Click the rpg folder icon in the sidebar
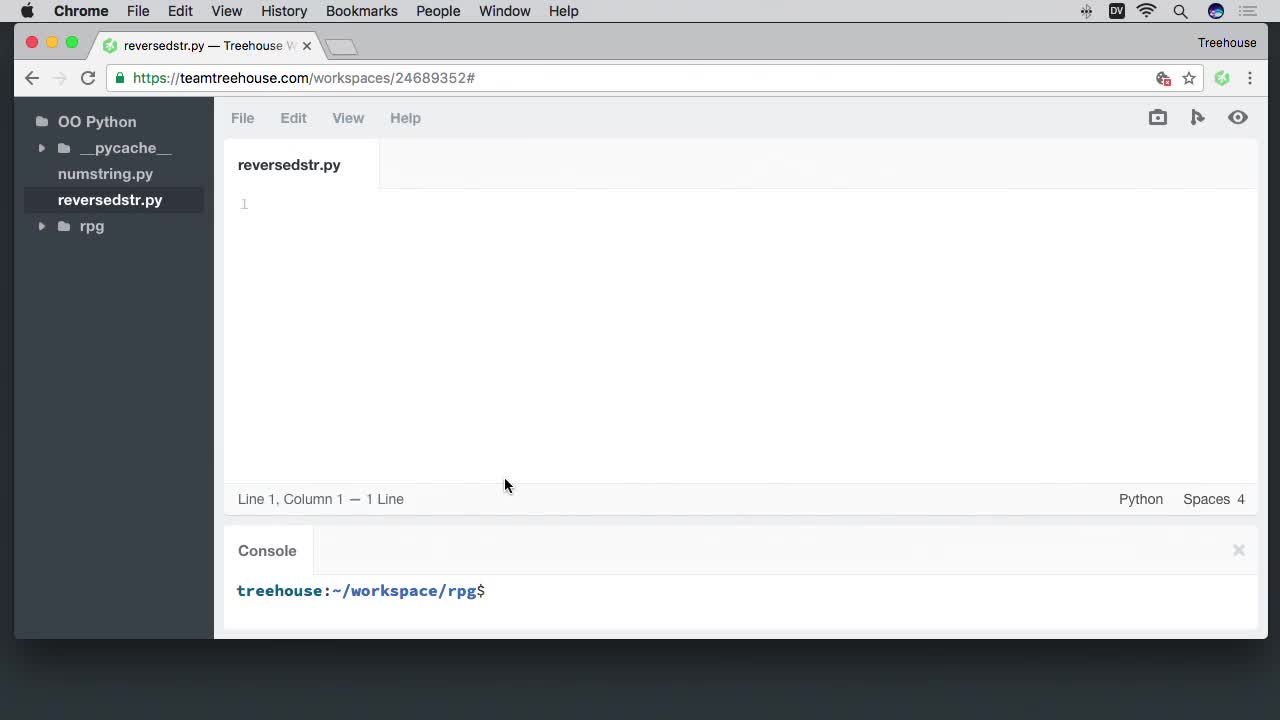This screenshot has height=720, width=1280. tap(63, 226)
